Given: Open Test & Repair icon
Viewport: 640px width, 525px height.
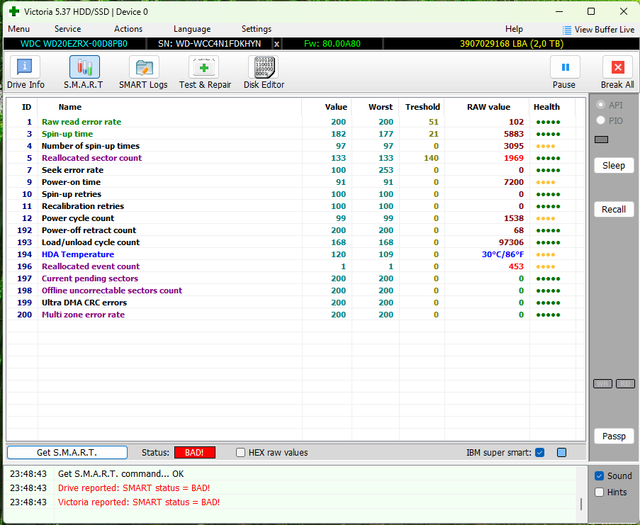Looking at the screenshot, I should [204, 67].
